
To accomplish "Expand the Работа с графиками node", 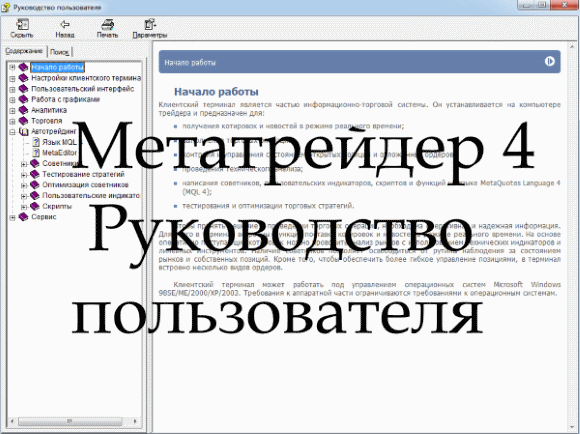I will point(12,100).
